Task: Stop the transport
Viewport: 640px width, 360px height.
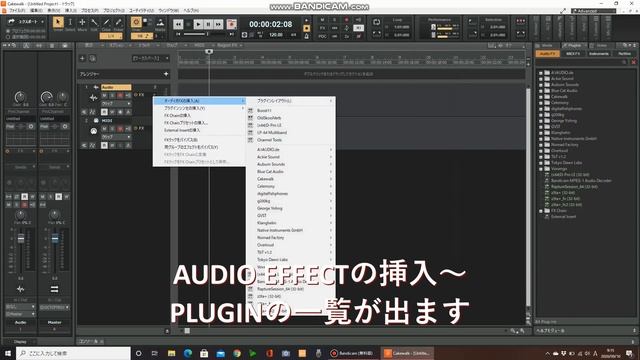Action: [188, 24]
